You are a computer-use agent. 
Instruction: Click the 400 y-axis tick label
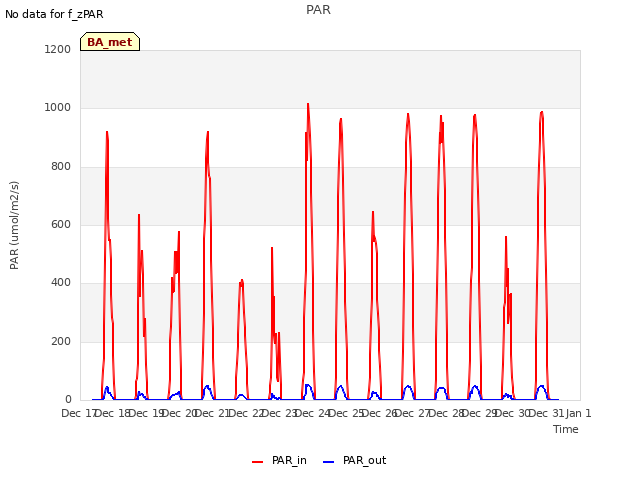(61, 283)
